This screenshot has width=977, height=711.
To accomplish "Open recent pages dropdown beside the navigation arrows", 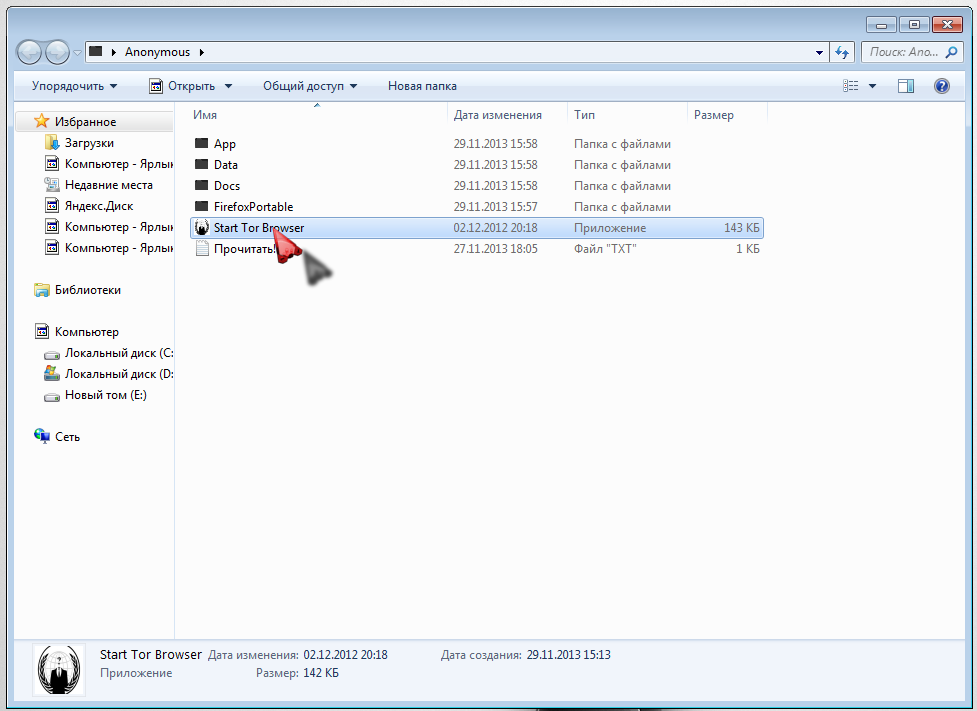I will point(77,53).
